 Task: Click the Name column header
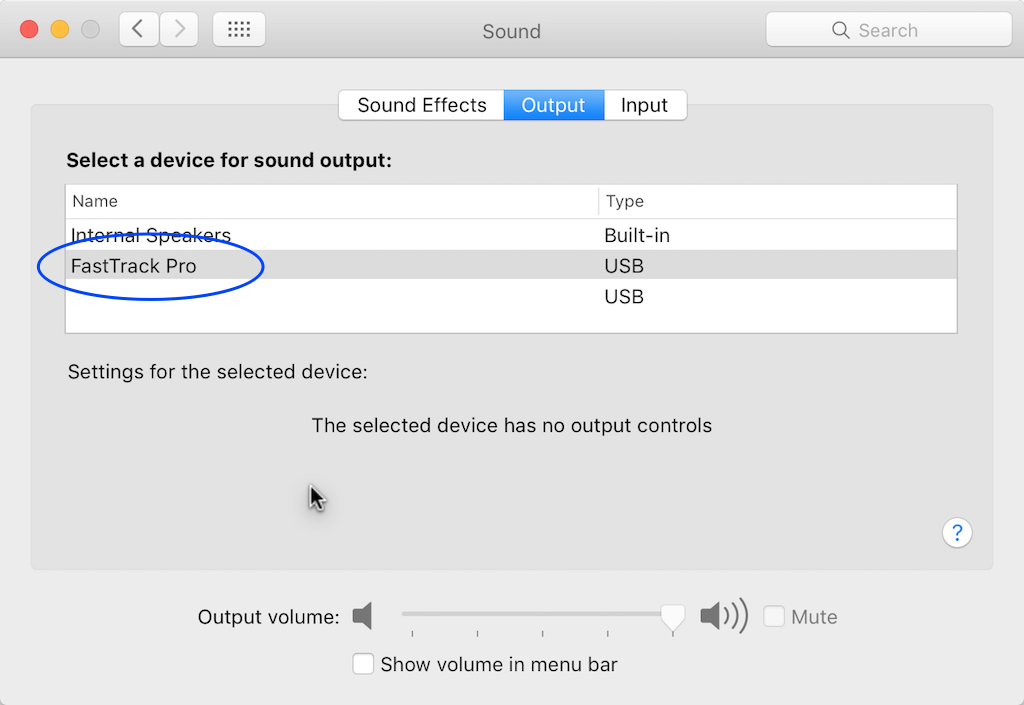point(332,201)
